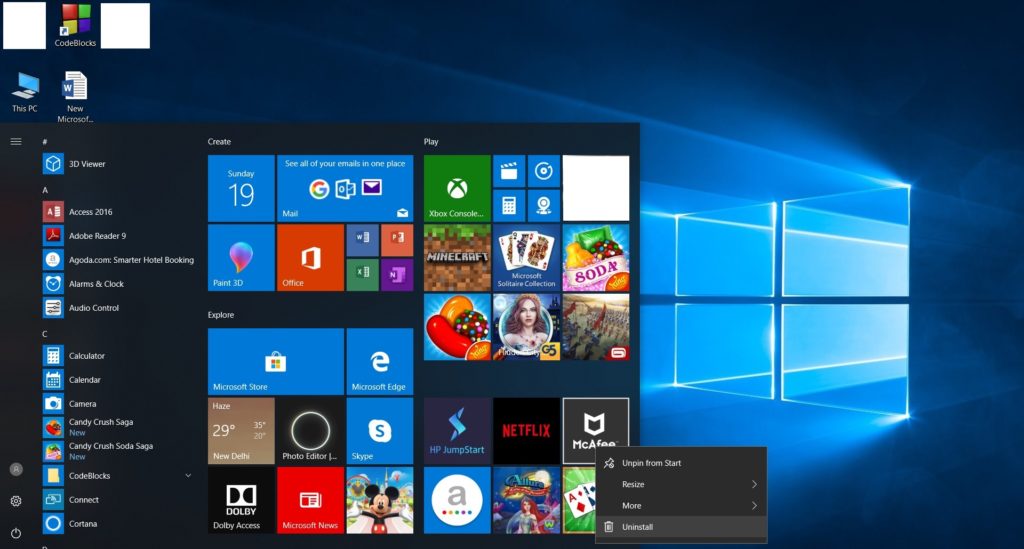Open Agoda.com Smarter Hotel Booking
This screenshot has width=1024, height=549.
click(118, 260)
